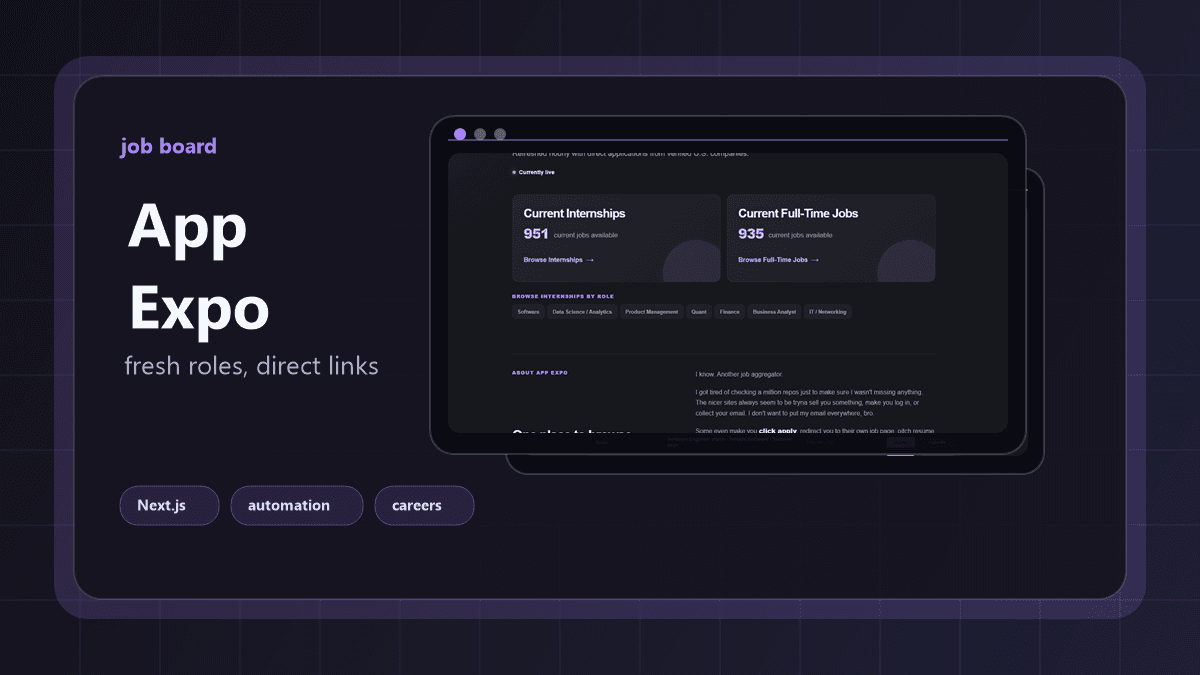This screenshot has width=1200, height=675.
Task: Click the "job board" label
Action: [168, 146]
